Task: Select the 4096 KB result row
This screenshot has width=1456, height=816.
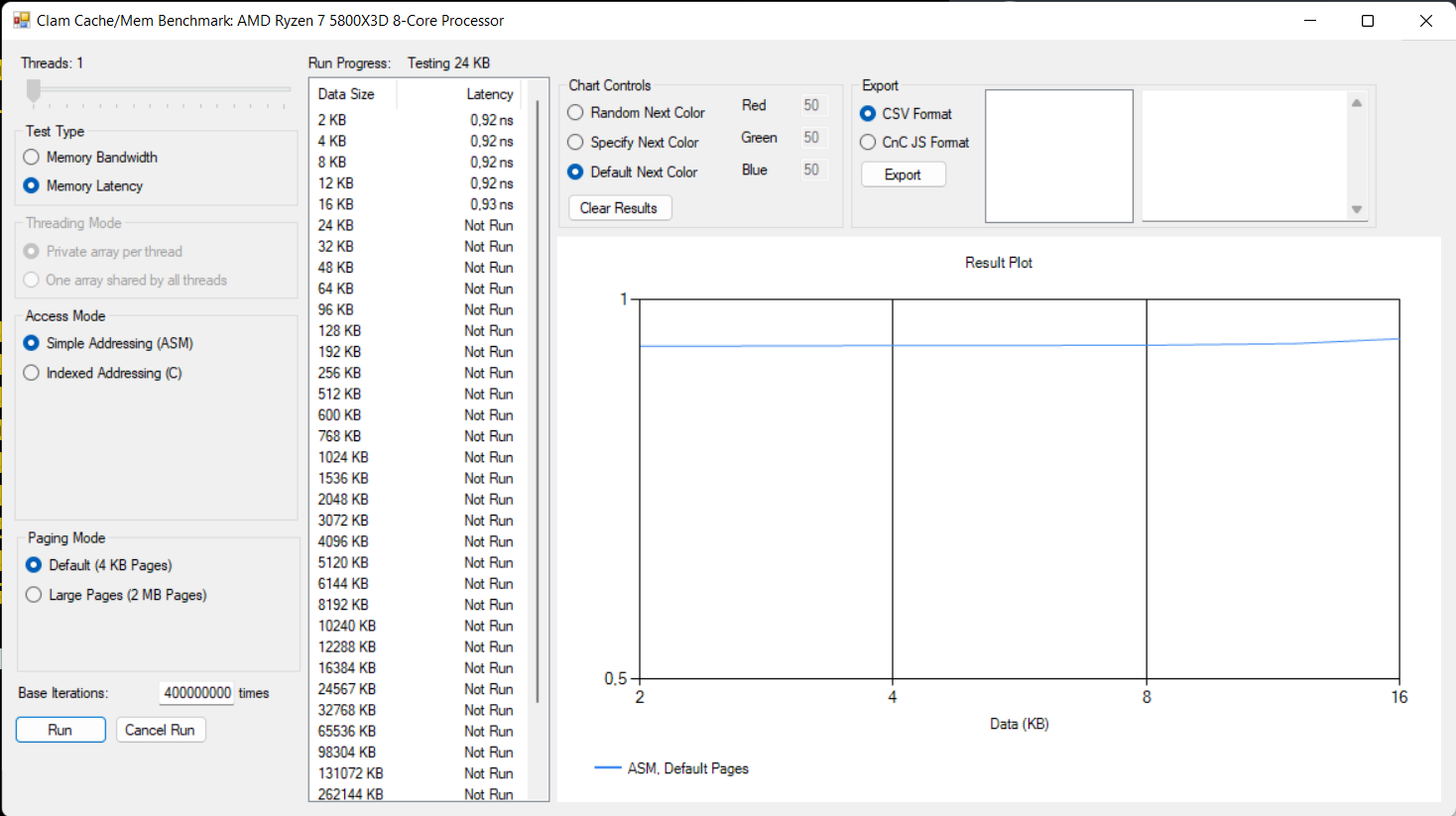Action: click(417, 541)
